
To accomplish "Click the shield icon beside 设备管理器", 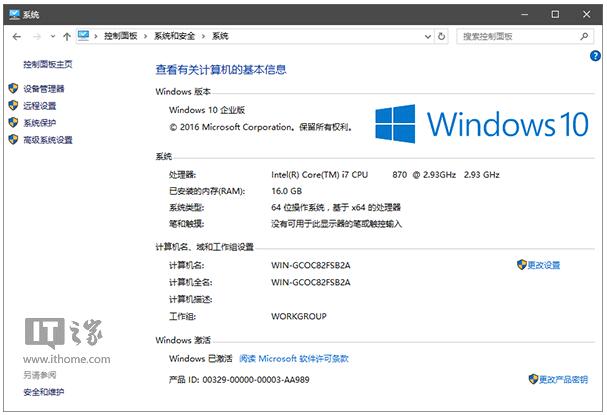I will 14,89.
